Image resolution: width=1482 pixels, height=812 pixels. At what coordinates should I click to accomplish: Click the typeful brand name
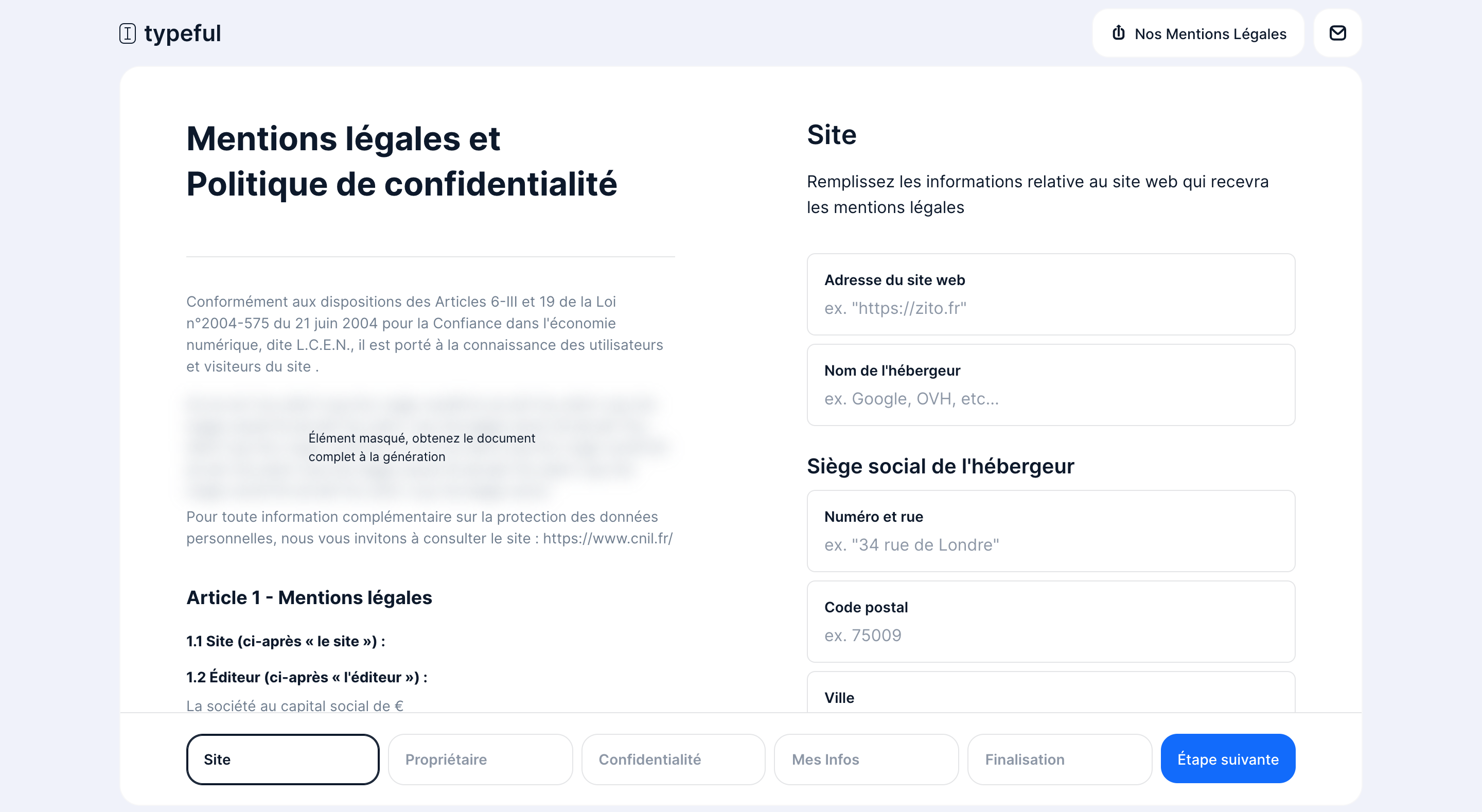pyautogui.click(x=182, y=33)
